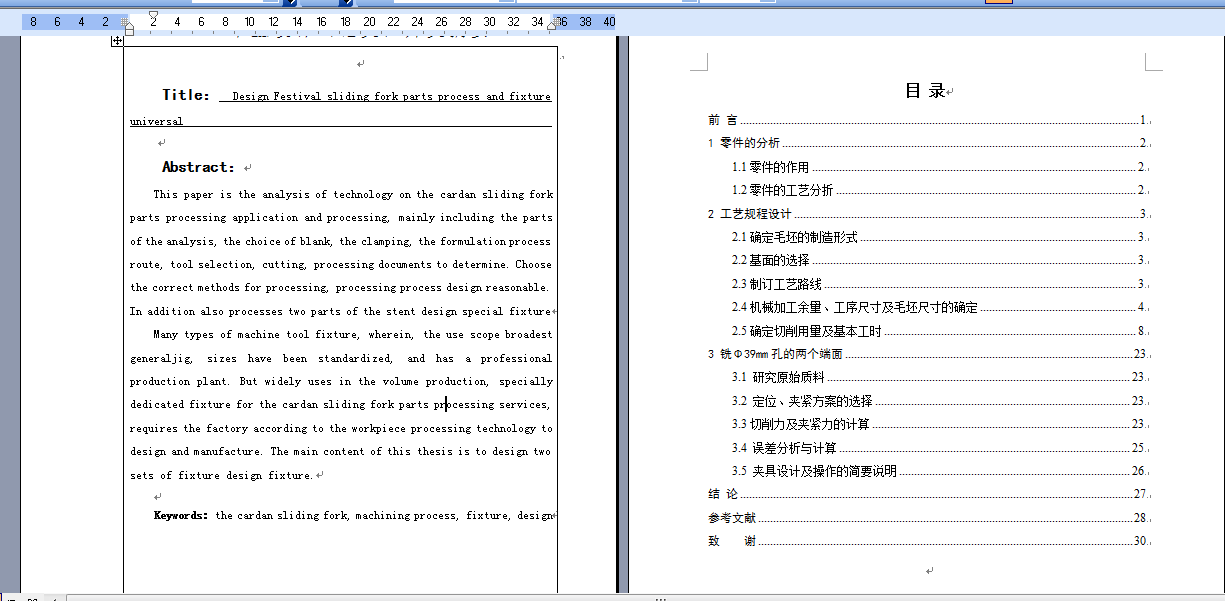1225x601 pixels.
Task: Click the line starting "Many types of machine tool"
Action: click(x=353, y=335)
